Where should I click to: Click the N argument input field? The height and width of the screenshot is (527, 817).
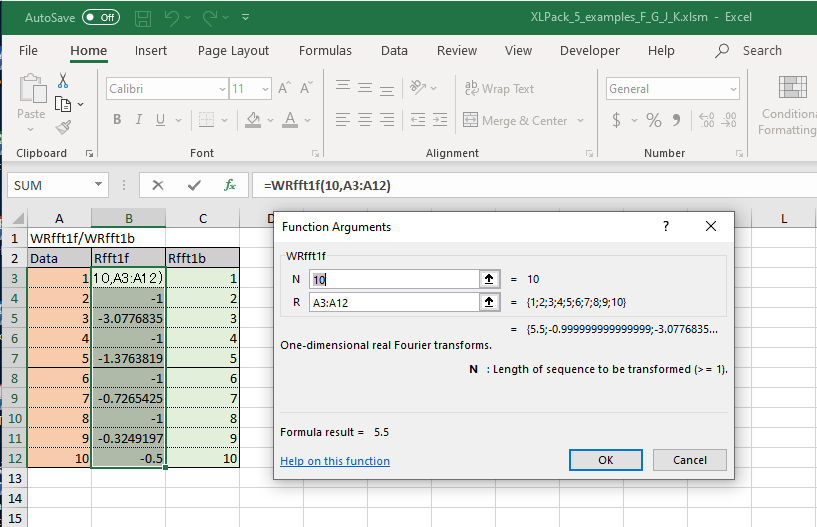pos(394,279)
